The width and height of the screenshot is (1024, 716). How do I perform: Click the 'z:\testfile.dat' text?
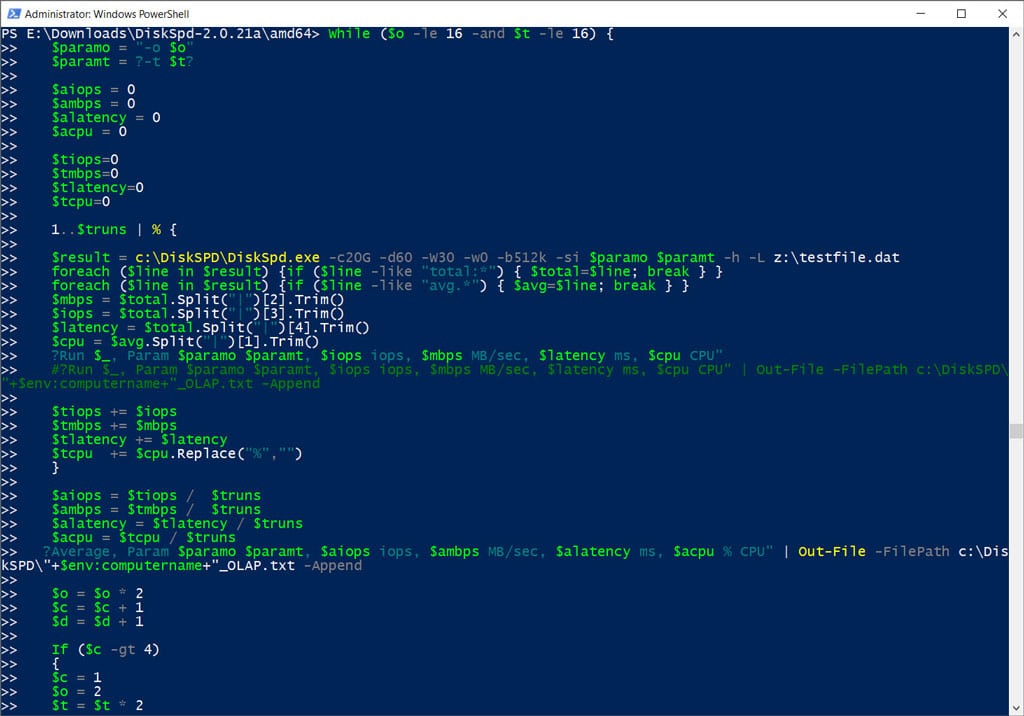[837, 258]
